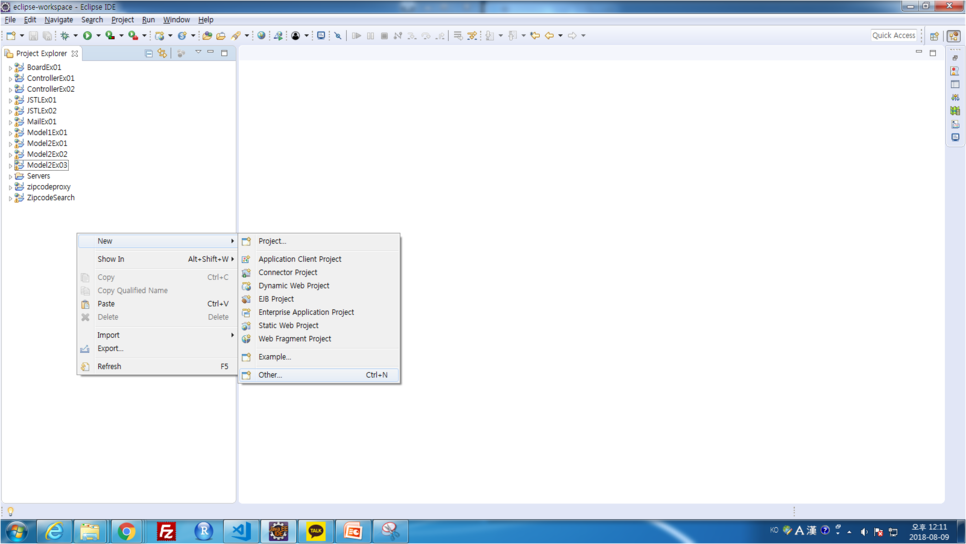Choose Export... in context menu
This screenshot has height=544, width=966.
157,349
